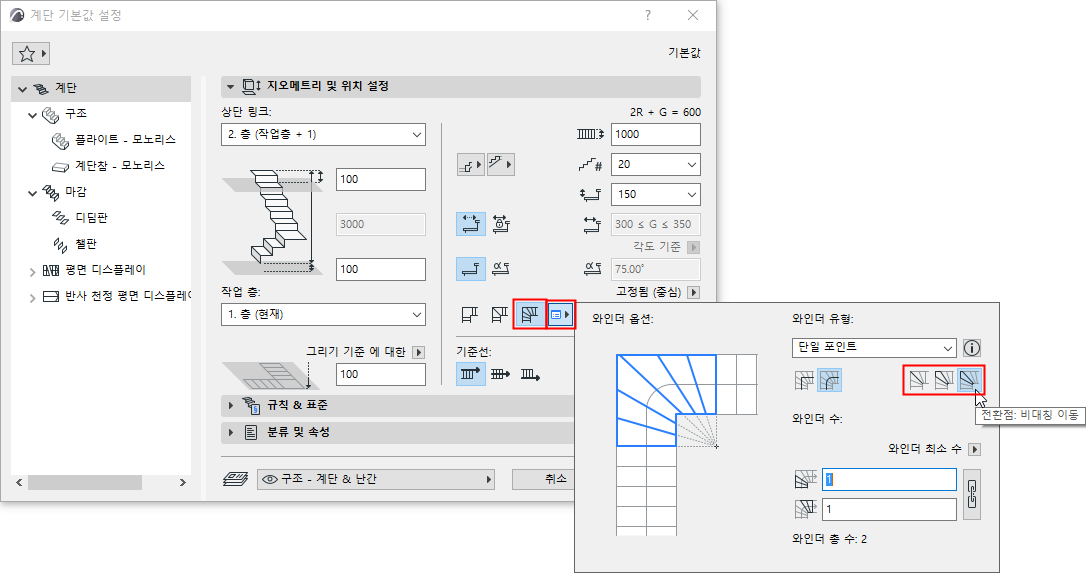Collapse the 구조 tree node
The image size is (1086, 573).
33,114
